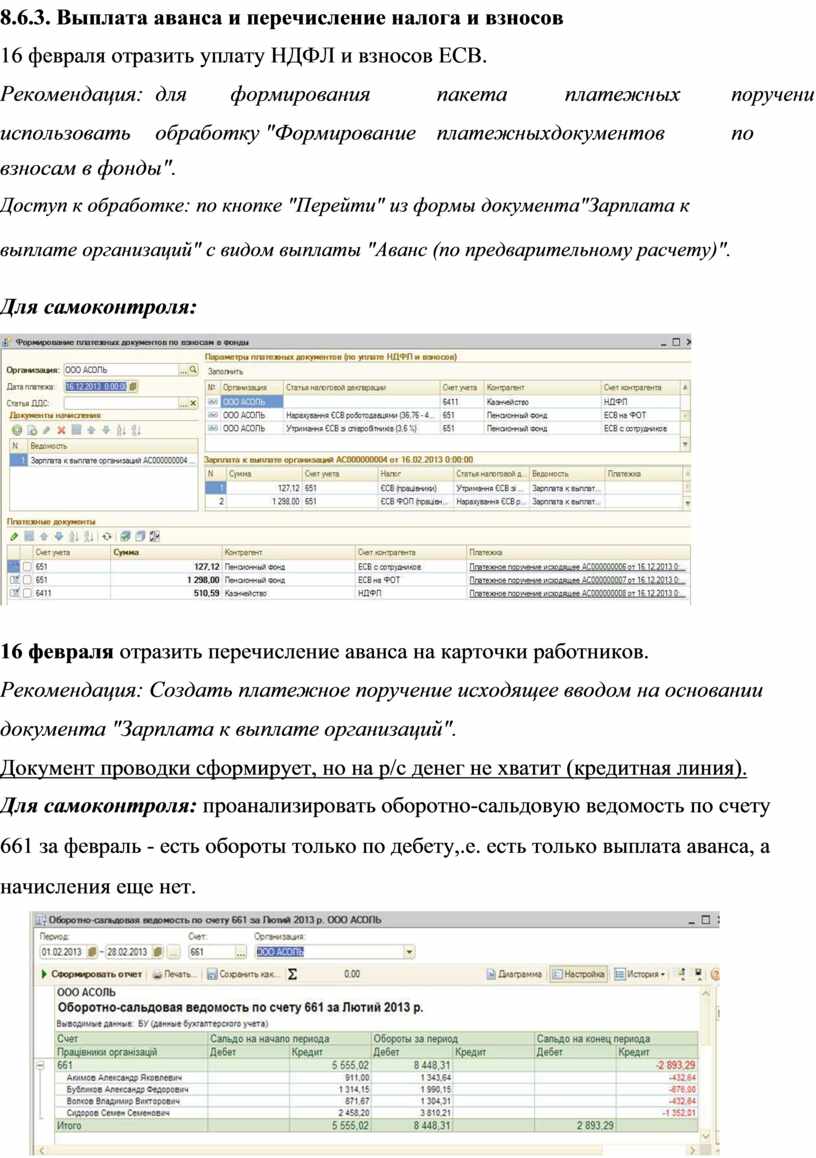
Task: Click ellipsis select button in Организация ООО АСОЛЬ field
Action: pos(182,369)
